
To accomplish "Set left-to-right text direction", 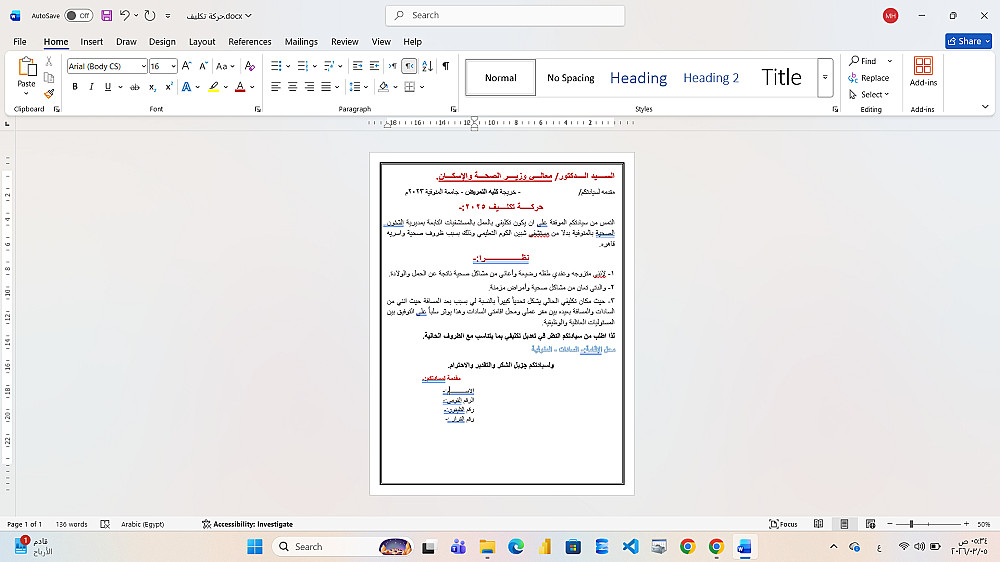I will (x=392, y=66).
